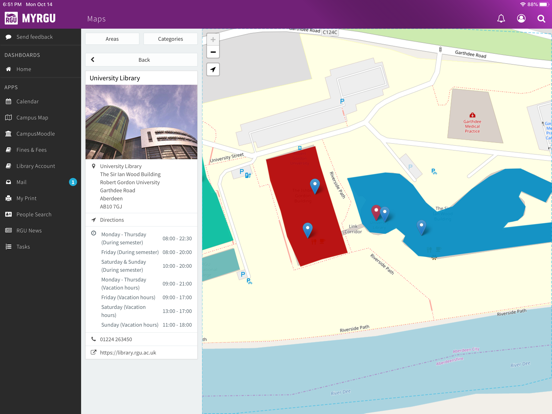Select upper blue pin on red building
The width and height of the screenshot is (552, 414).
pos(315,186)
